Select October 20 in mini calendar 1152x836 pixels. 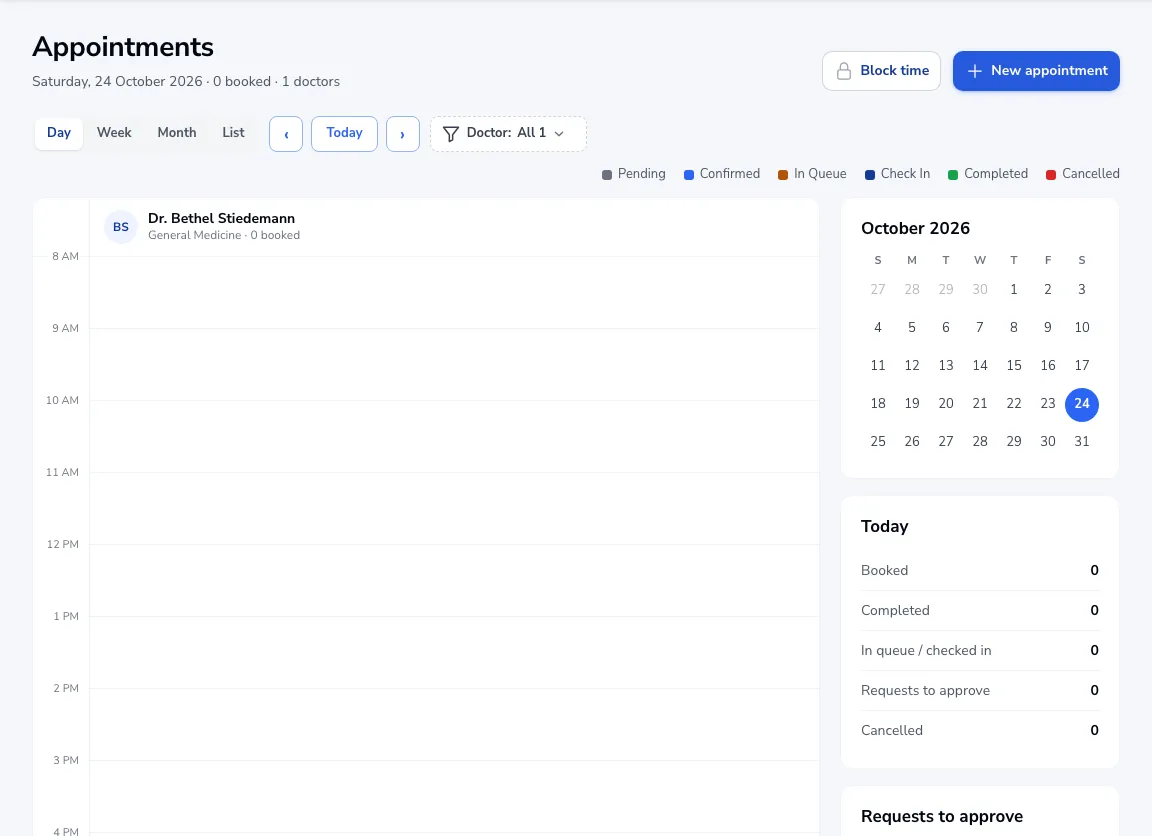pos(946,404)
